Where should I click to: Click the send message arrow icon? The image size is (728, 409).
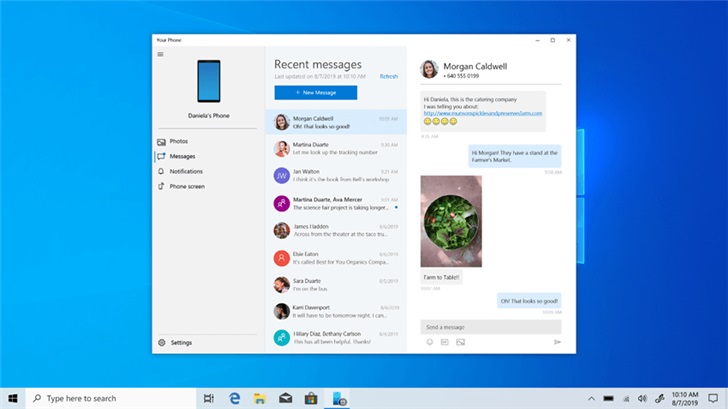(x=557, y=342)
